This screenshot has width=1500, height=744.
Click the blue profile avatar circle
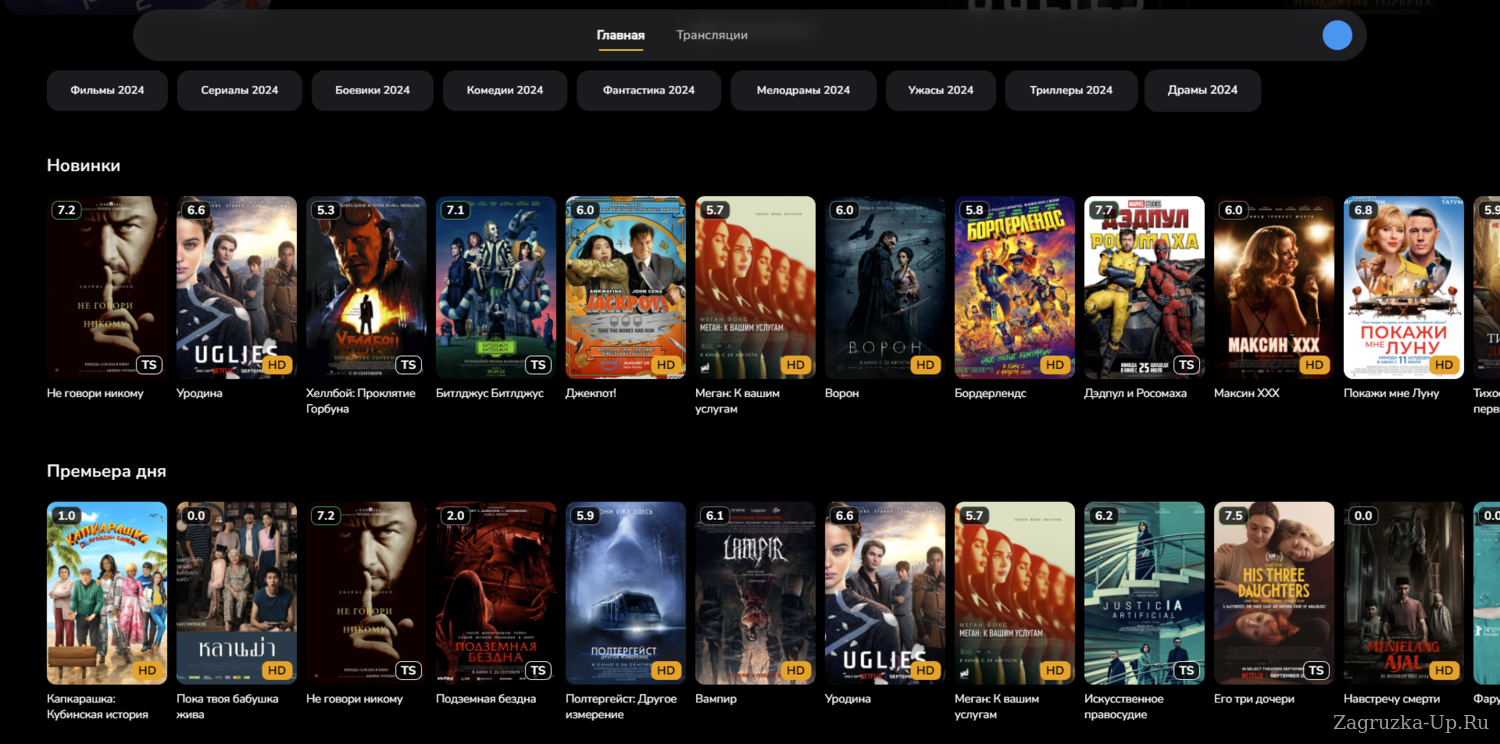[x=1337, y=35]
